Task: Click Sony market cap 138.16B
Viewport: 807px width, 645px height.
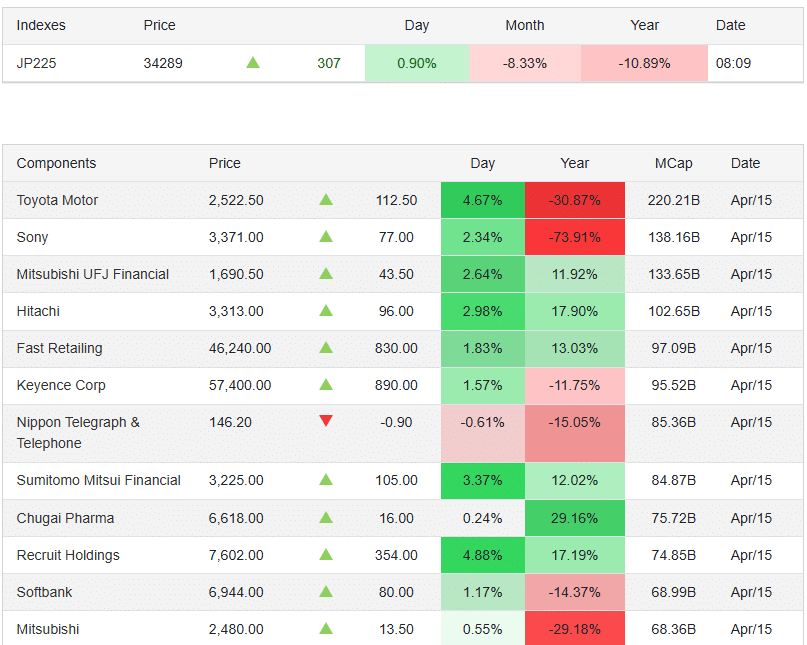Action: point(674,237)
